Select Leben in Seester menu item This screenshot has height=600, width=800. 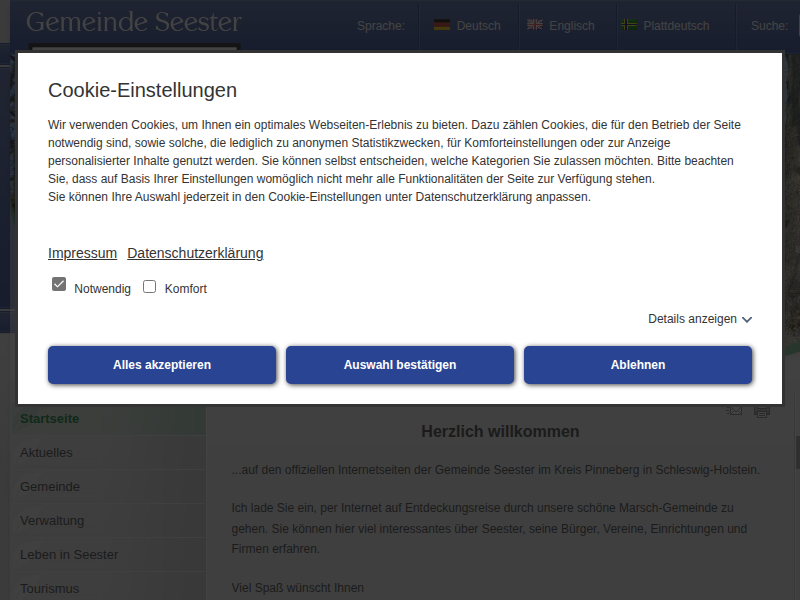tap(69, 555)
